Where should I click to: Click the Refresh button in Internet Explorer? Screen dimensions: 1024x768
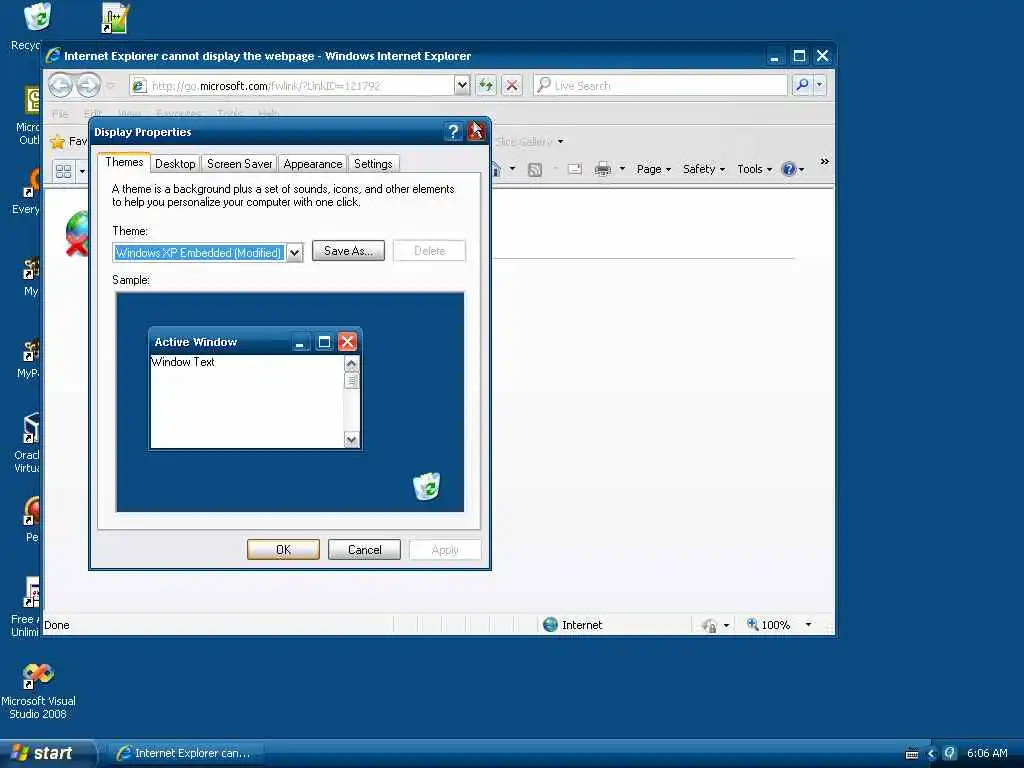[x=486, y=85]
